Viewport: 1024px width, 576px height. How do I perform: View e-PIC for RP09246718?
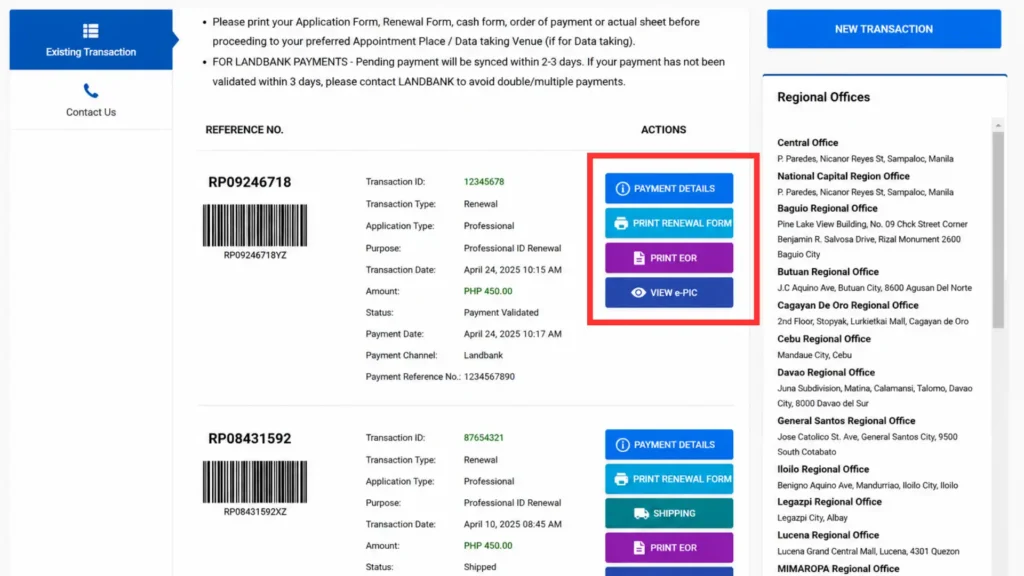point(669,293)
